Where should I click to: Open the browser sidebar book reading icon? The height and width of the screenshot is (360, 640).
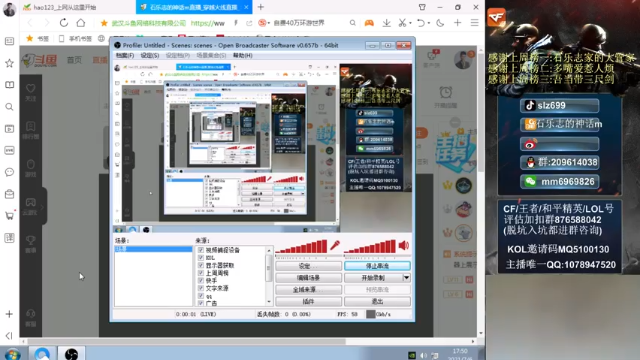coord(9,85)
